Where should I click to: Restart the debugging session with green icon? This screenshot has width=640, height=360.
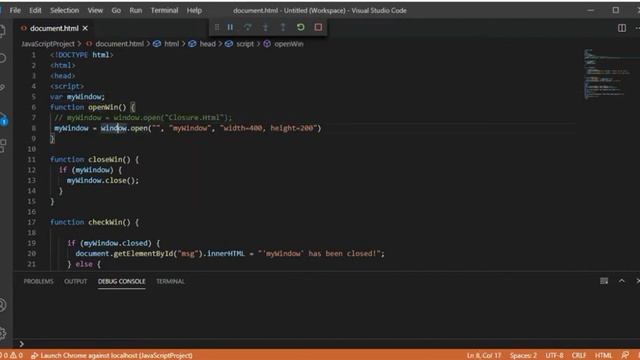click(x=301, y=27)
